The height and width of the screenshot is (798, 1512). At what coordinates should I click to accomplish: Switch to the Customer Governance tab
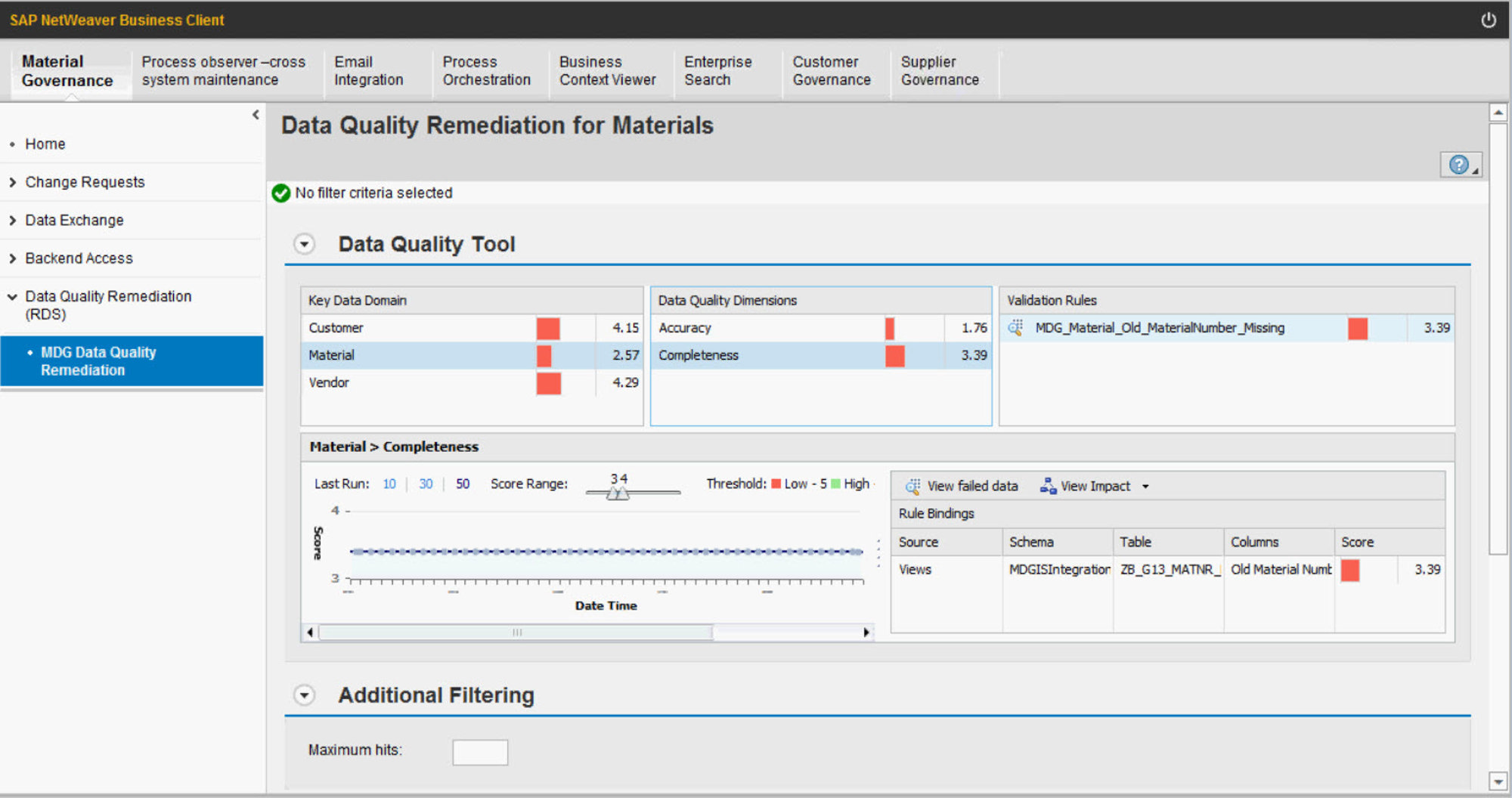point(832,71)
